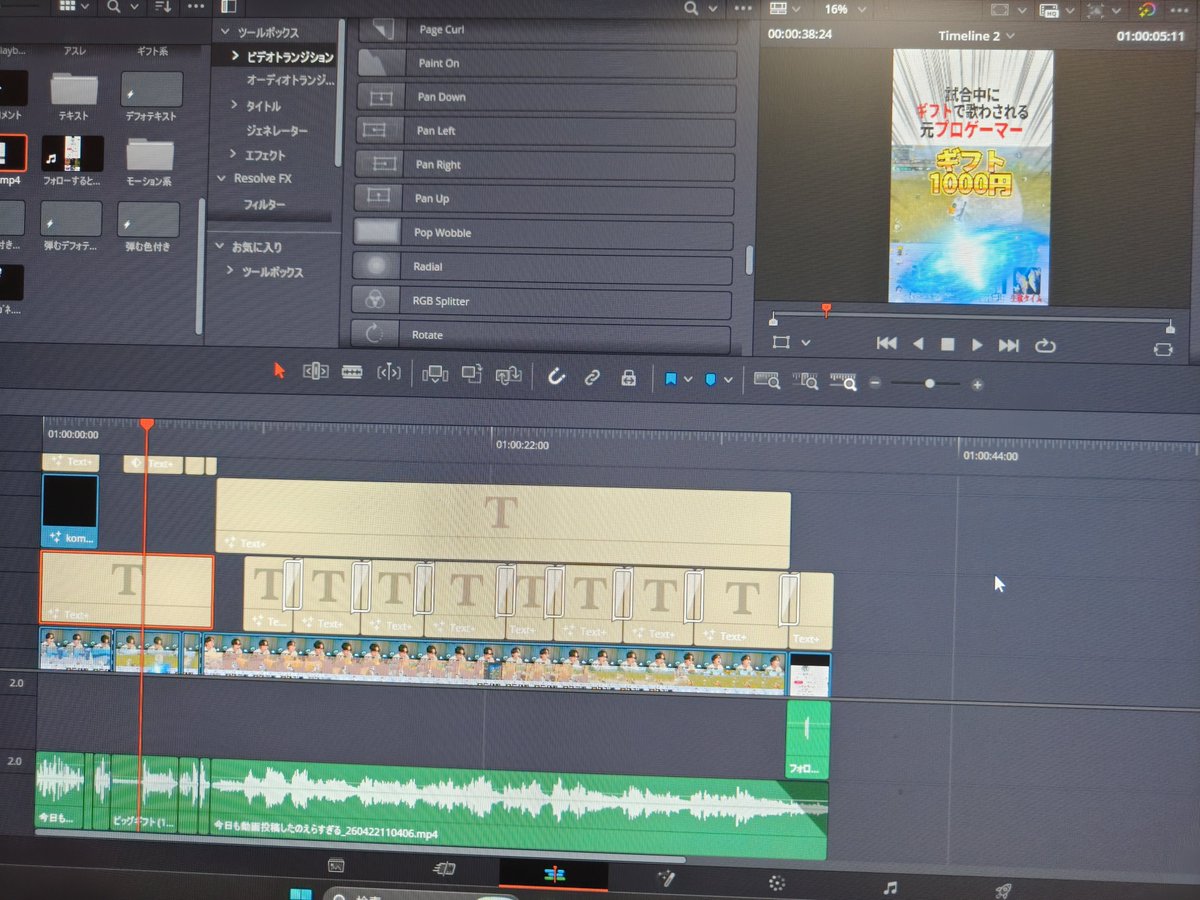Add a blue flag to the clip
This screenshot has height=900, width=1200.
pos(671,379)
